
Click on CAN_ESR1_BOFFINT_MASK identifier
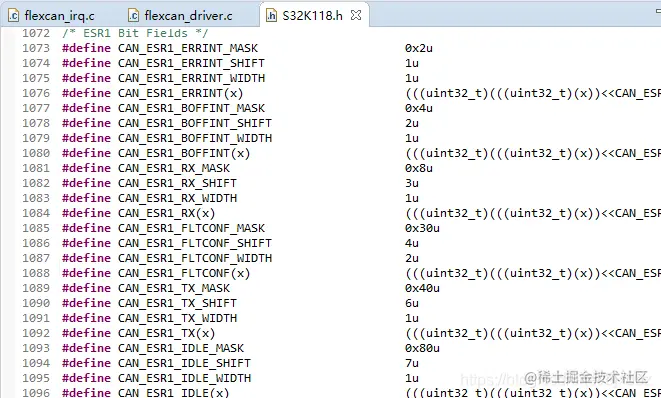pos(191,108)
